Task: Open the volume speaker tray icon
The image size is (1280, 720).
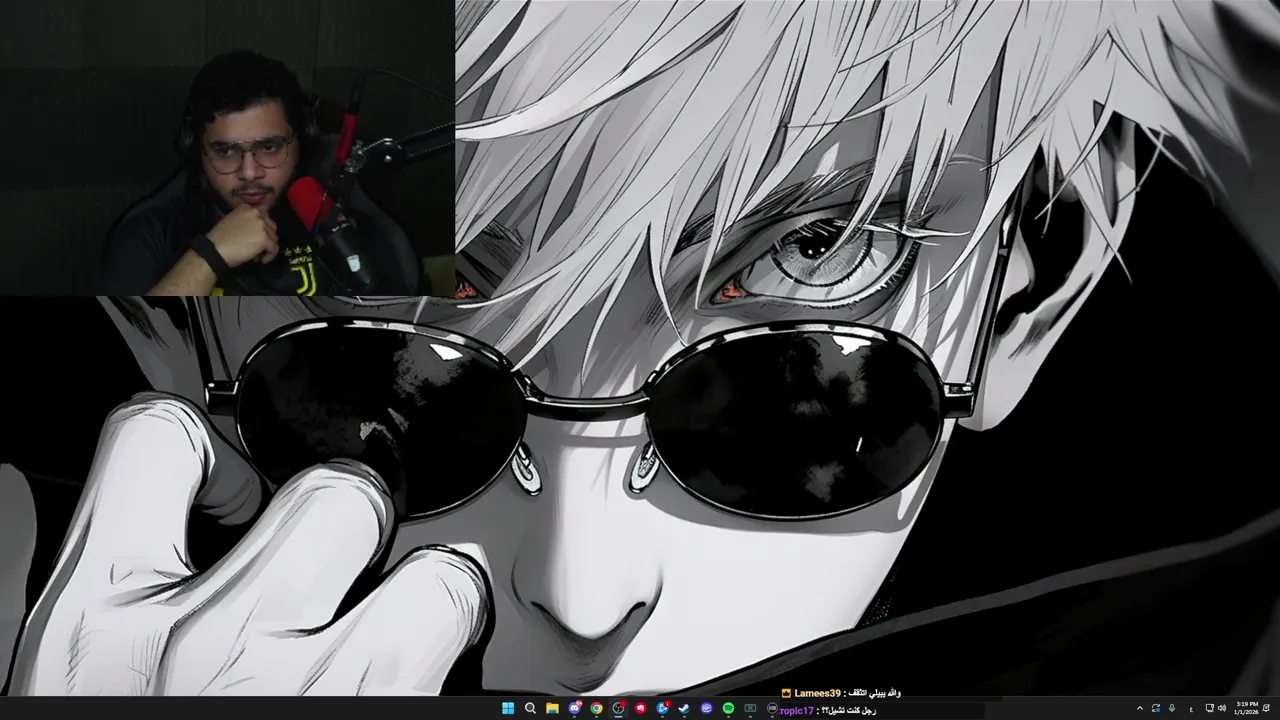Action: (x=1222, y=708)
